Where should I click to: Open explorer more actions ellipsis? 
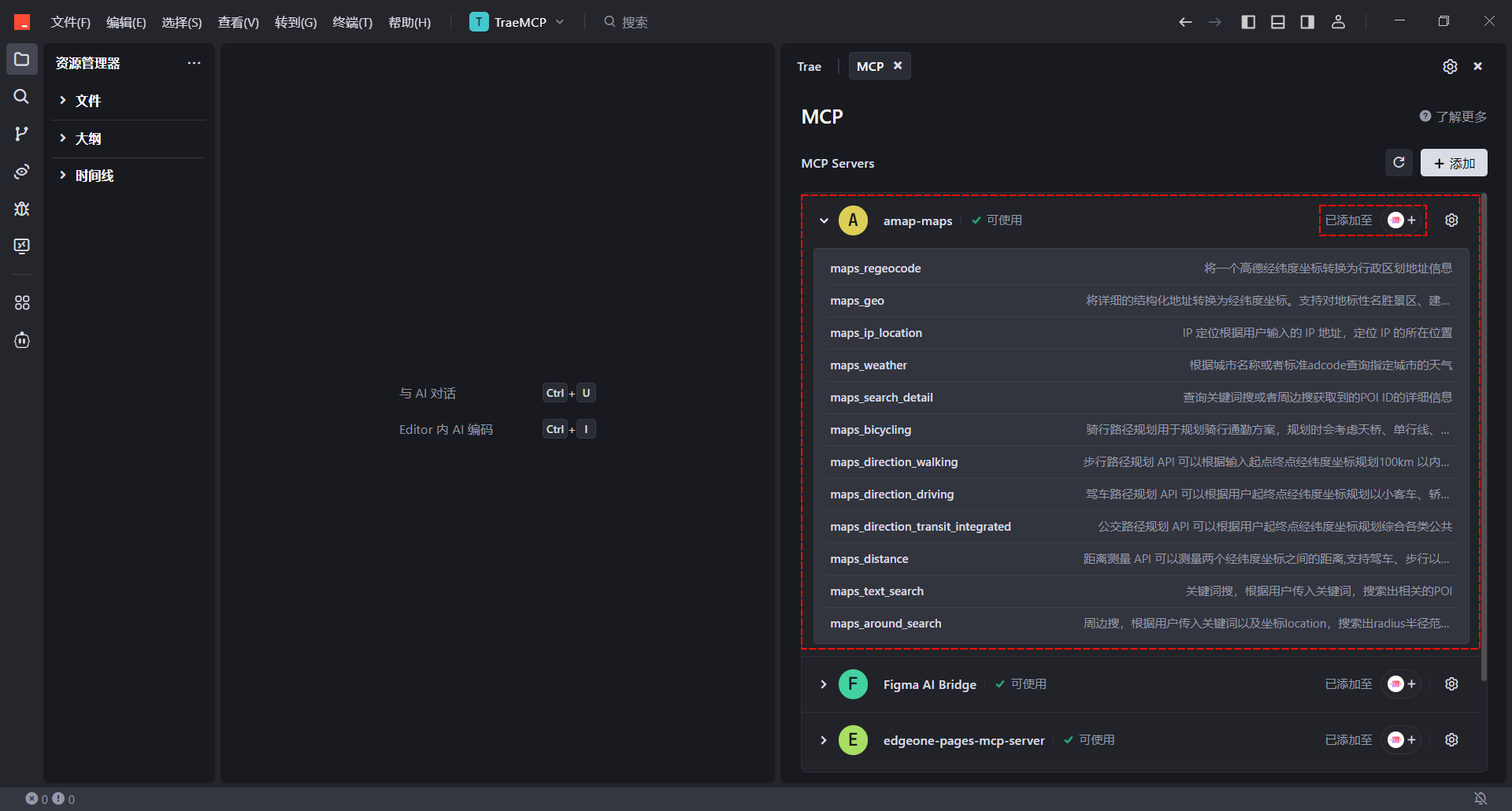coord(194,63)
